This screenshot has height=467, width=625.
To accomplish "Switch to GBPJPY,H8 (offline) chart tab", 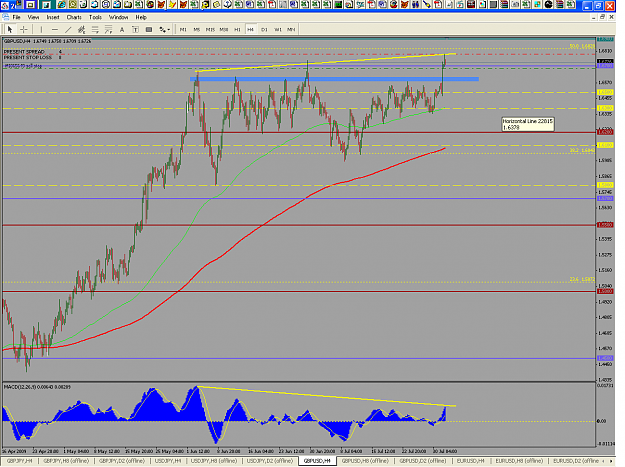I will pyautogui.click(x=66, y=461).
